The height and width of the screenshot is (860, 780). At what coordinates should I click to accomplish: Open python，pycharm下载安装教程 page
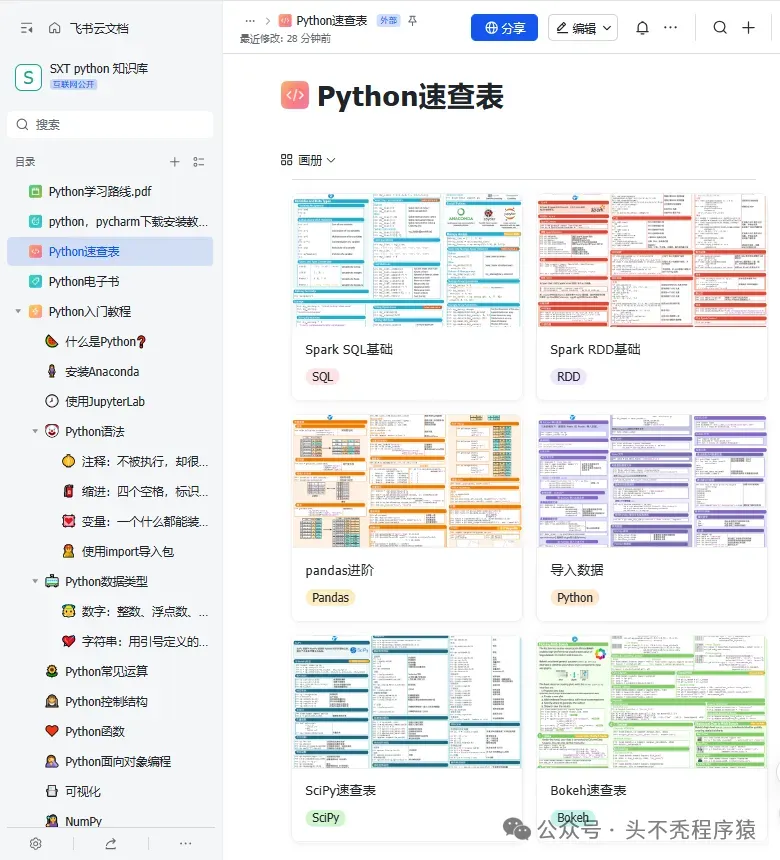click(128, 222)
